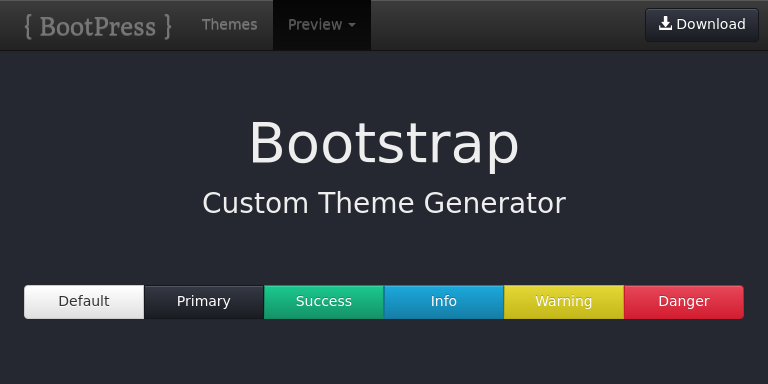
Task: Expand the Preview dropdown menu
Action: [x=322, y=24]
